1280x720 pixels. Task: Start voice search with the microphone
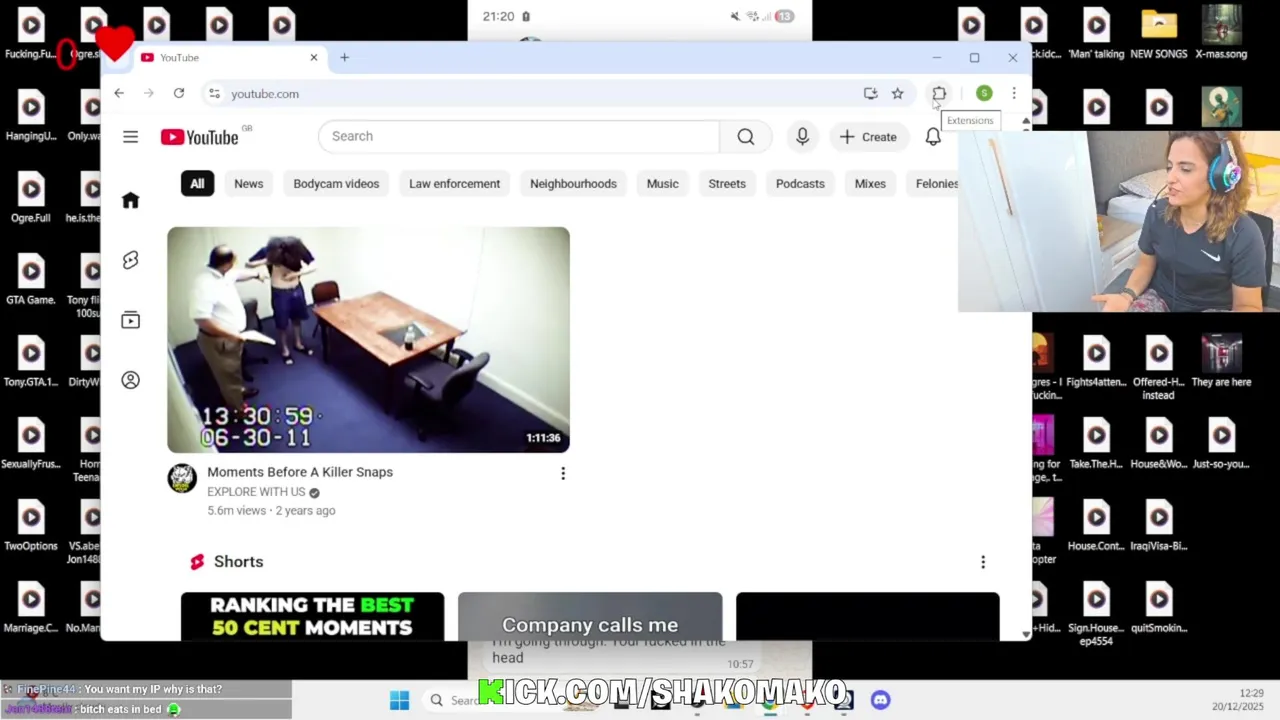pyautogui.click(x=802, y=137)
